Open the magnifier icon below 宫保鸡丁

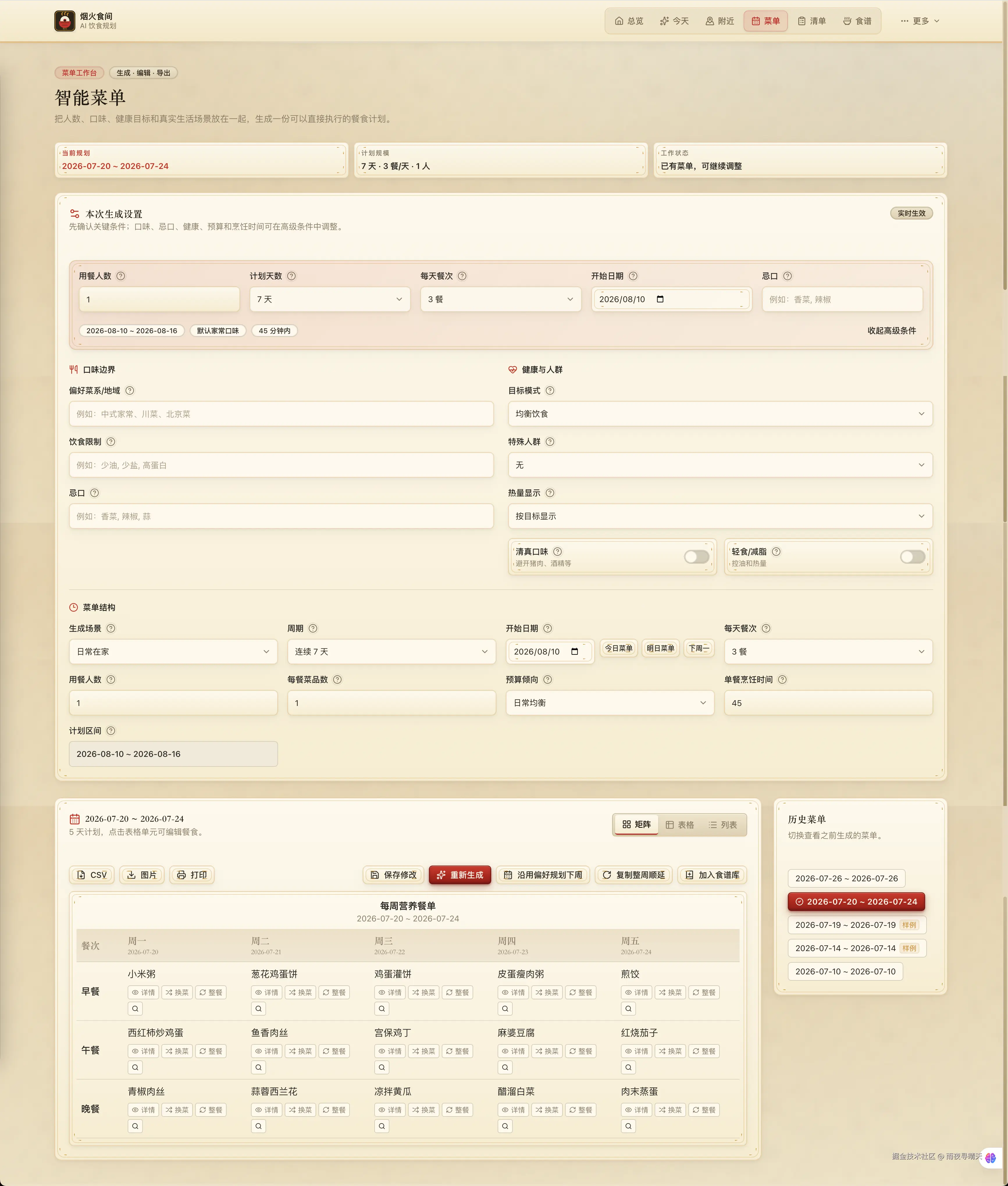(x=382, y=1067)
